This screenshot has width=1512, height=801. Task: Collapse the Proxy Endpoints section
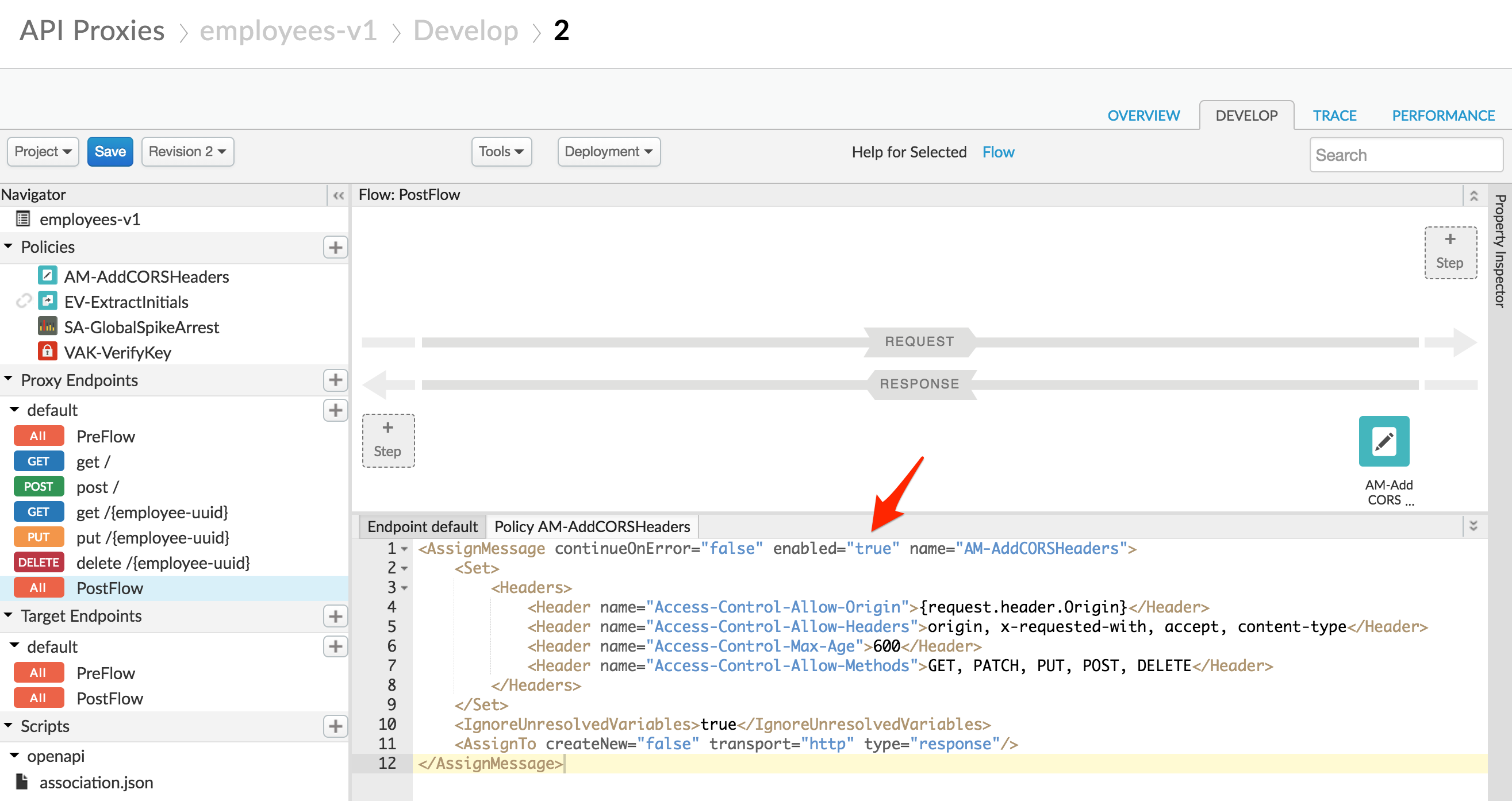click(8, 379)
